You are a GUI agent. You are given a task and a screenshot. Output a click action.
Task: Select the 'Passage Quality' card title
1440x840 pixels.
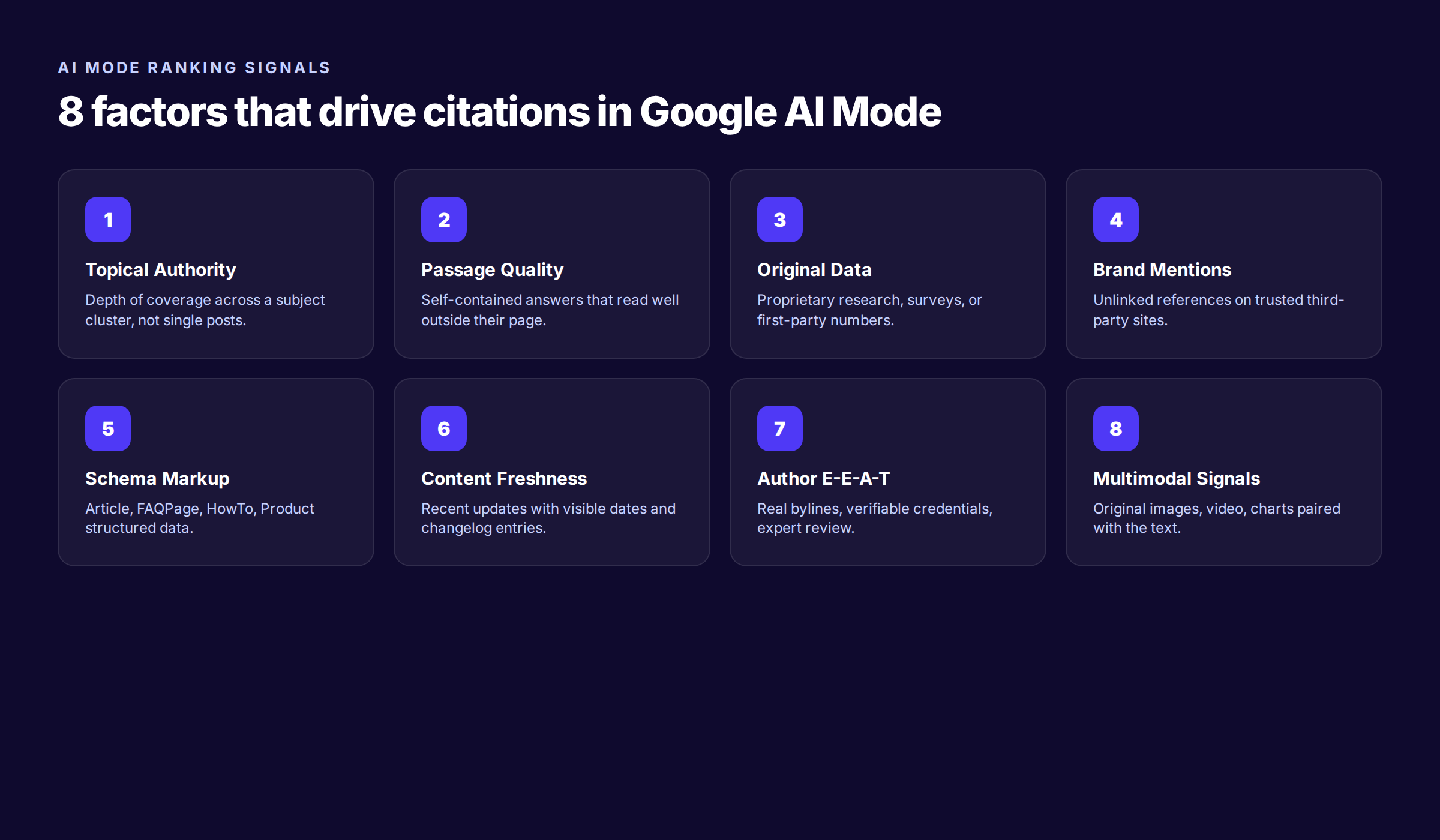pos(493,270)
